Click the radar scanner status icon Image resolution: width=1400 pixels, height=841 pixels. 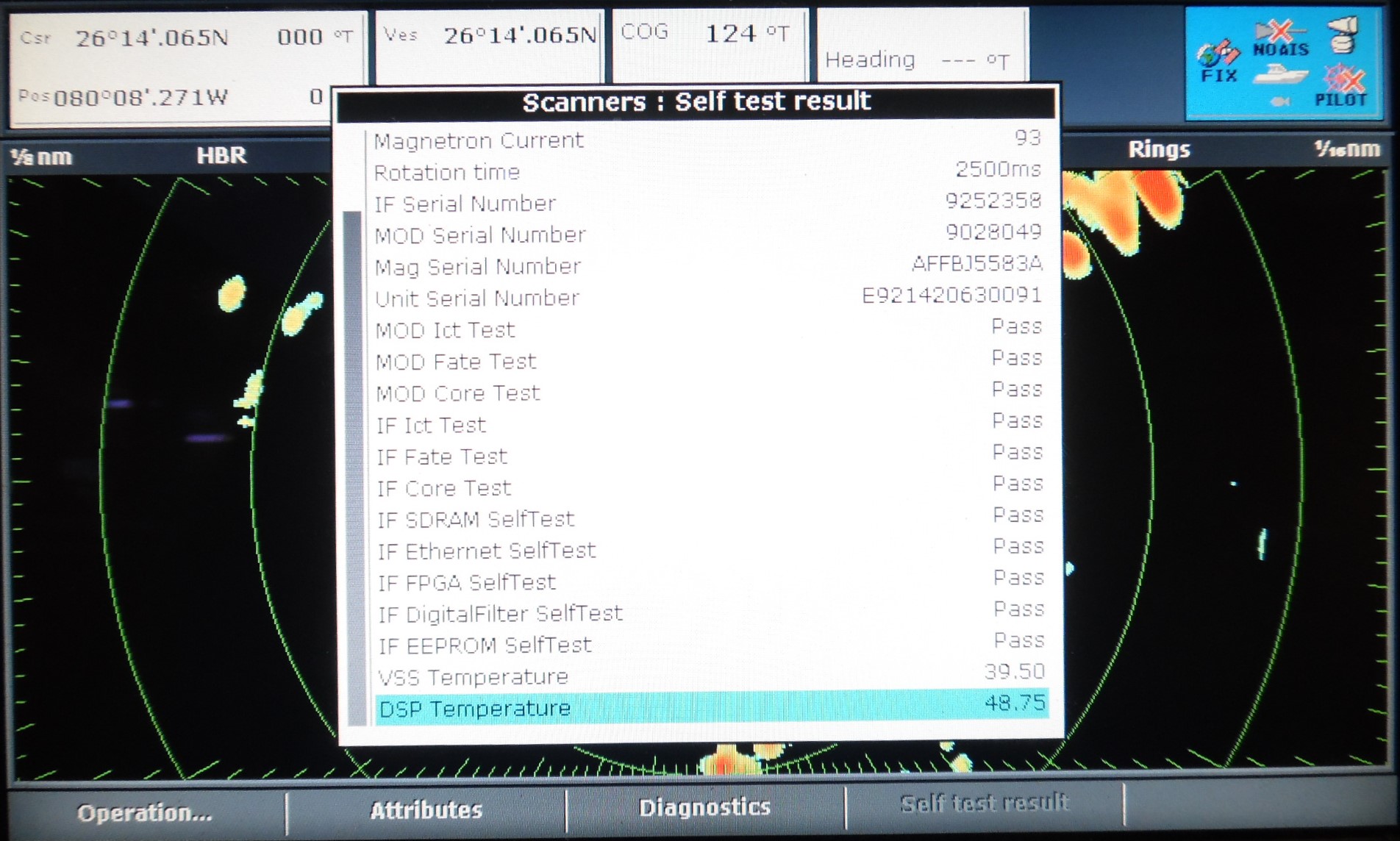[x=1343, y=35]
